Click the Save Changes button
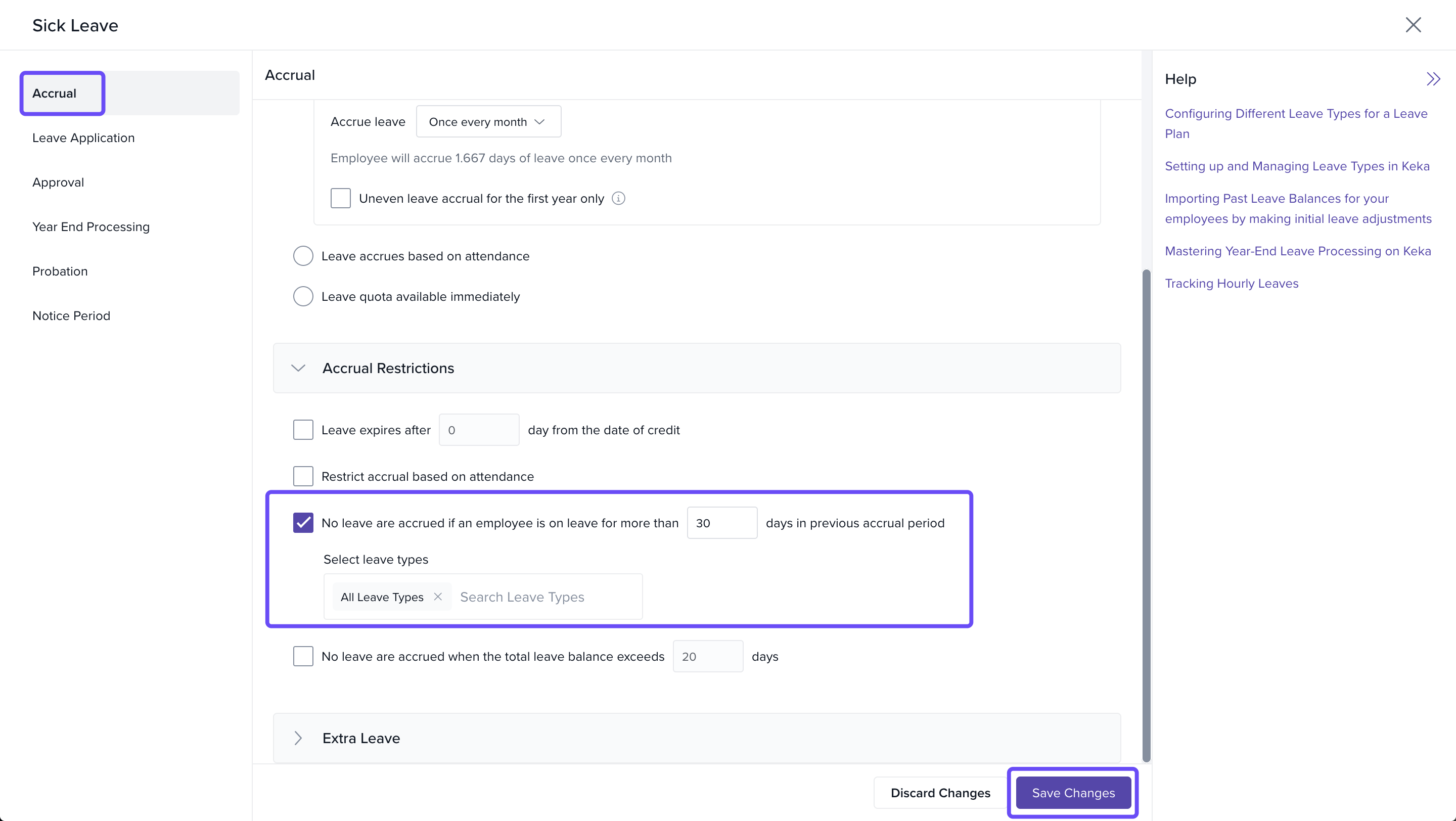The width and height of the screenshot is (1456, 821). pyautogui.click(x=1073, y=793)
